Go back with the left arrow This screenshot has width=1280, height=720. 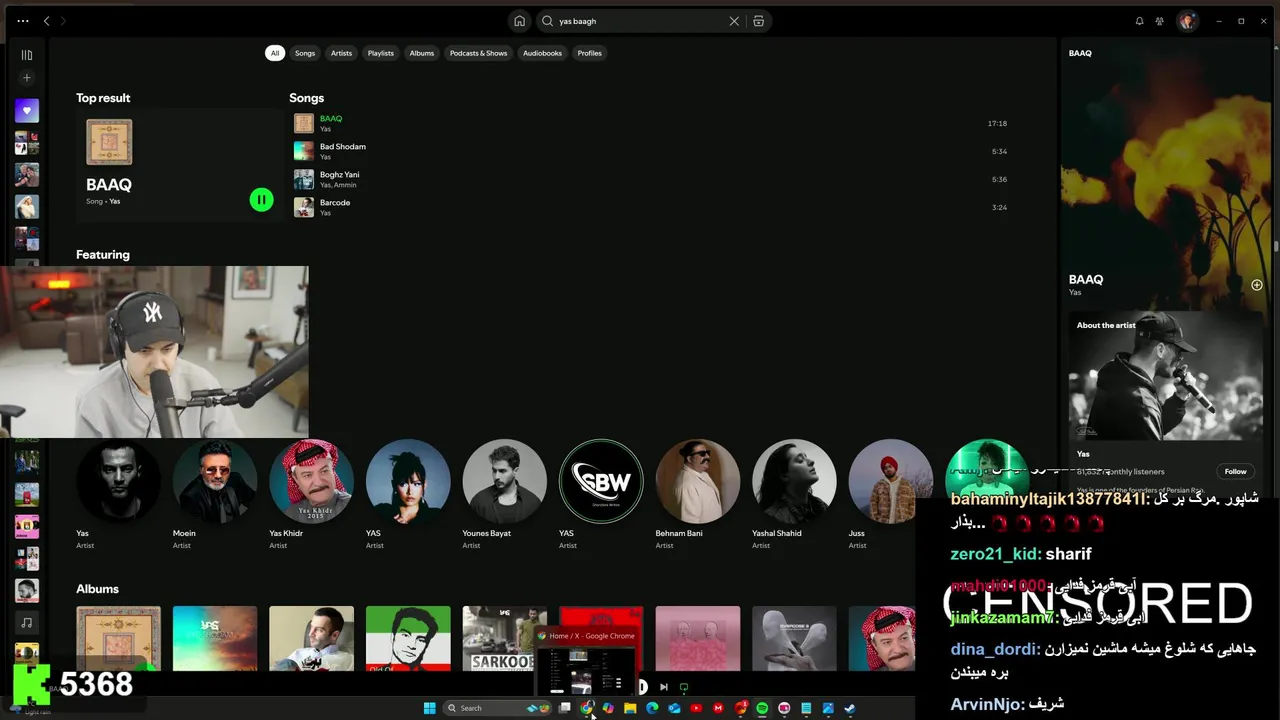[x=46, y=21]
